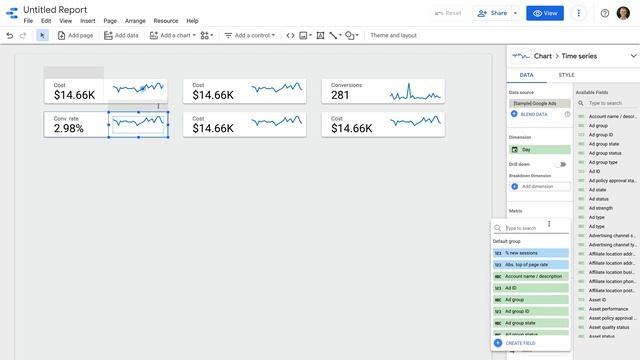The image size is (640, 360).
Task: Select Ad ID in the metric picker
Action: click(531, 288)
